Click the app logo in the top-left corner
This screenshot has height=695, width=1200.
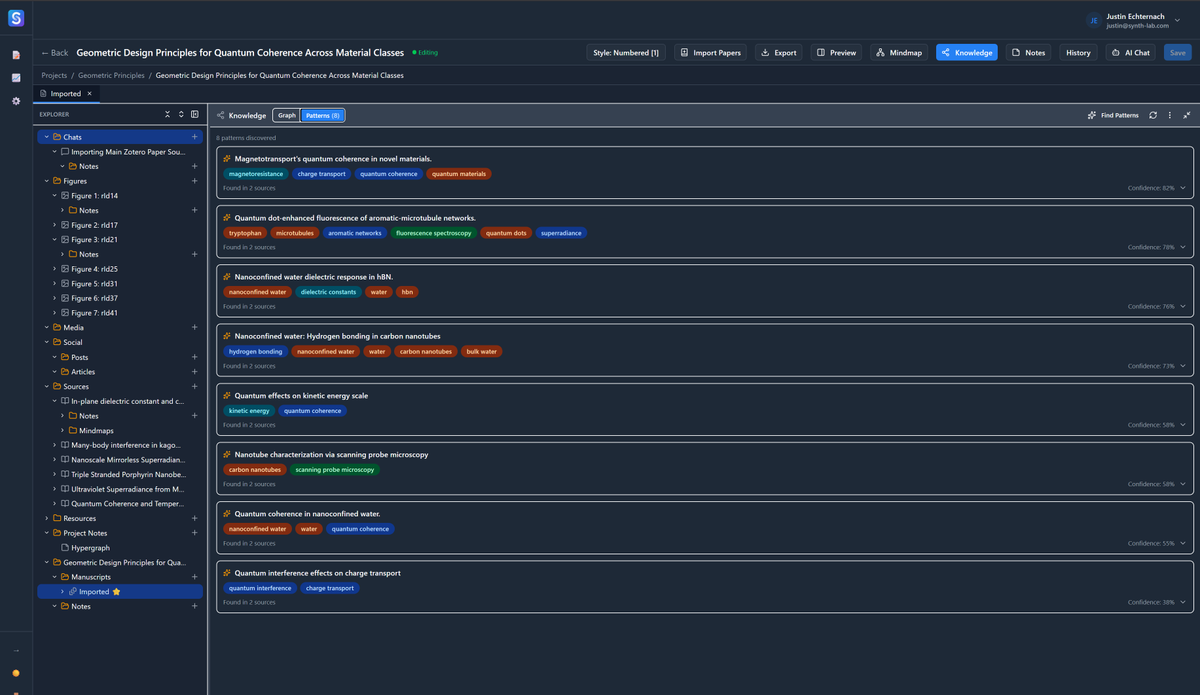click(16, 18)
